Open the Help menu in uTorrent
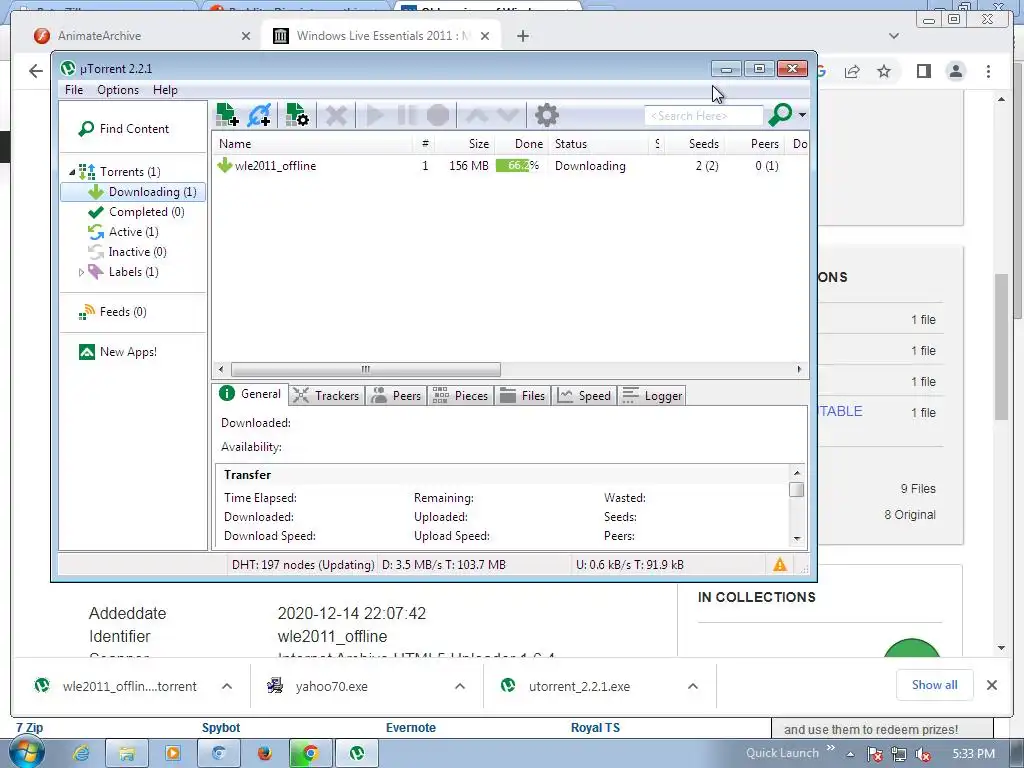The image size is (1024, 768). point(165,90)
